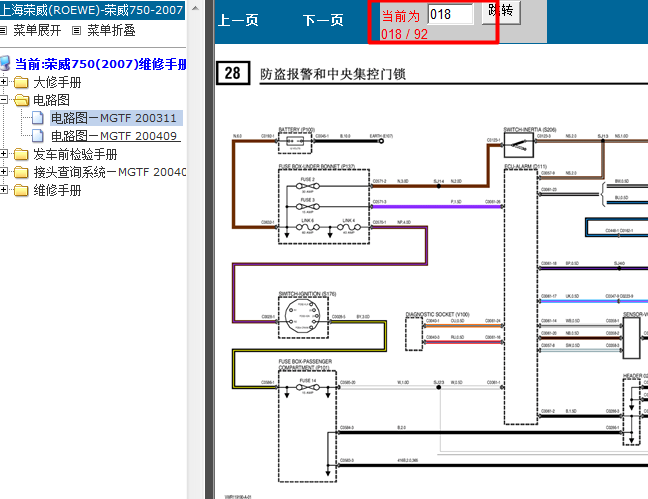
Task: Click the page counter text 018 / 92
Action: pyautogui.click(x=404, y=34)
